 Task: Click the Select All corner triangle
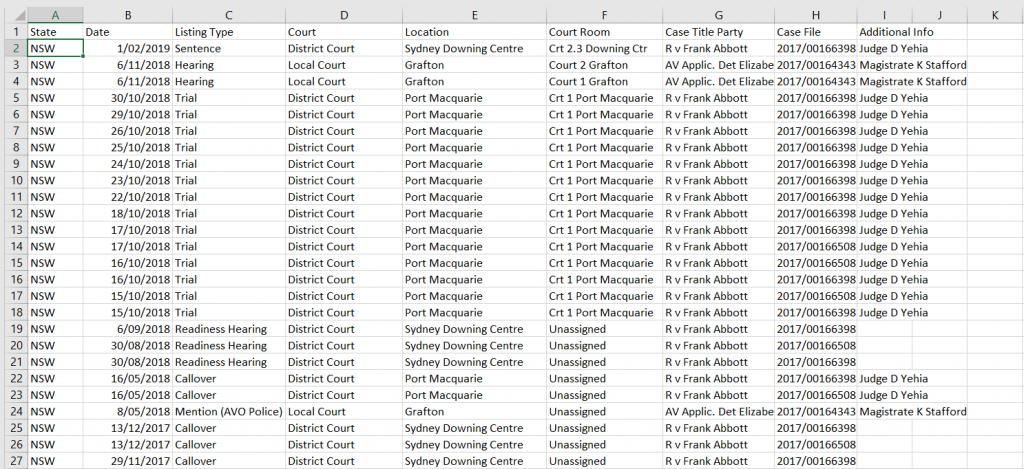pyautogui.click(x=13, y=15)
